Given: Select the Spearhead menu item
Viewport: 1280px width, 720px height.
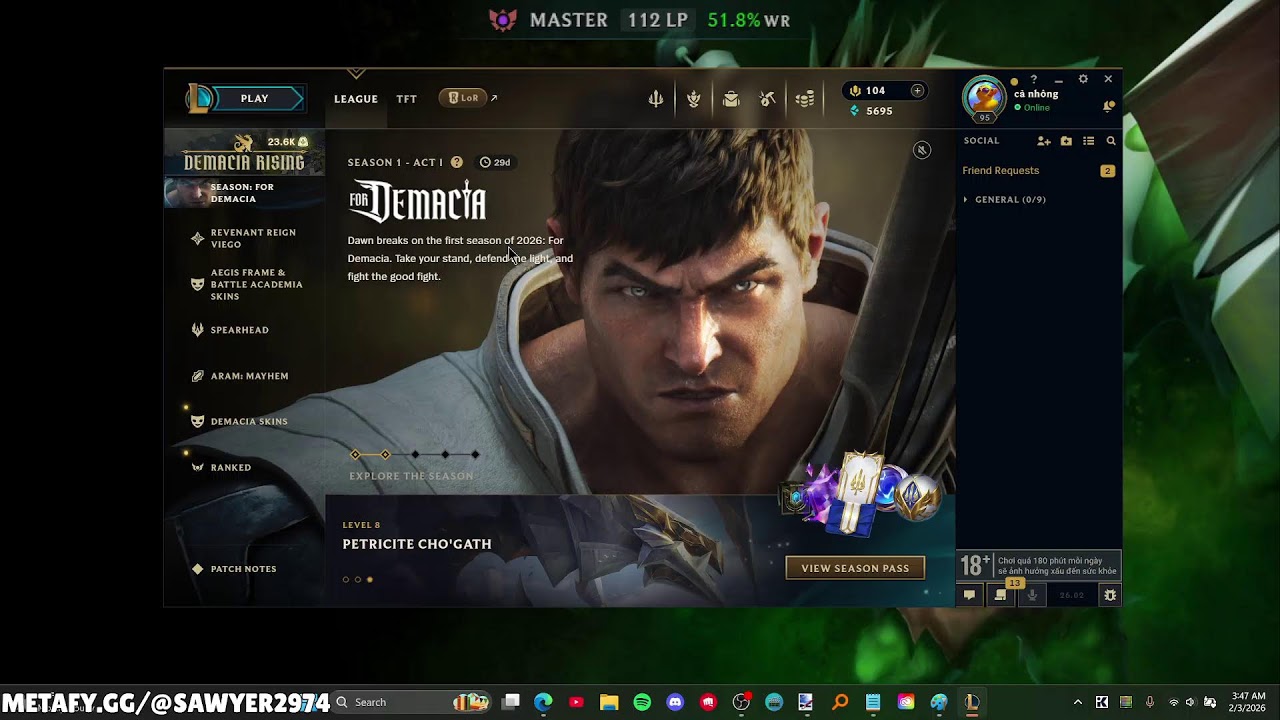Looking at the screenshot, I should pyautogui.click(x=230, y=329).
